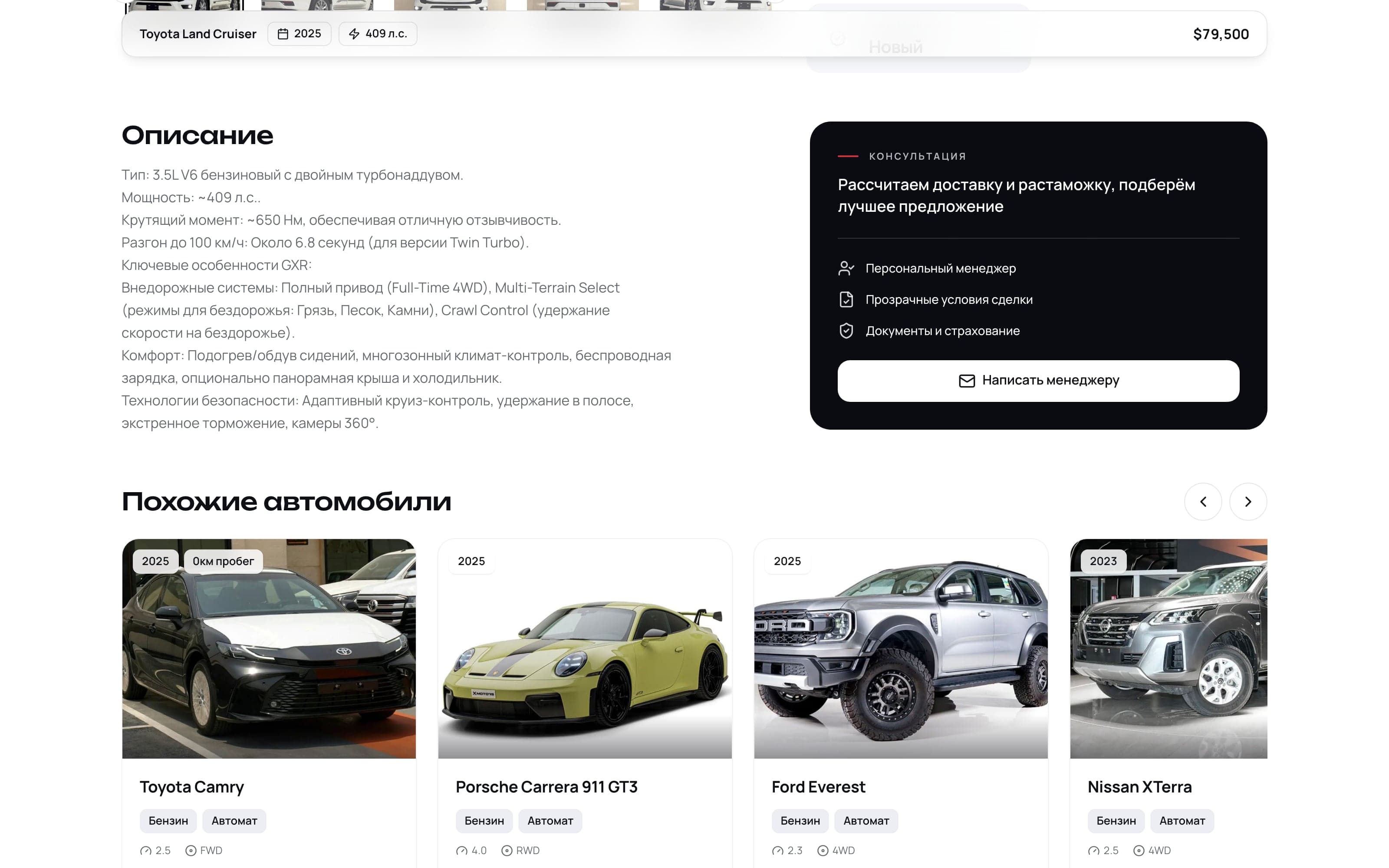Image resolution: width=1389 pixels, height=868 pixels.
Task: Open the Ford Everest listing title
Action: (x=819, y=786)
